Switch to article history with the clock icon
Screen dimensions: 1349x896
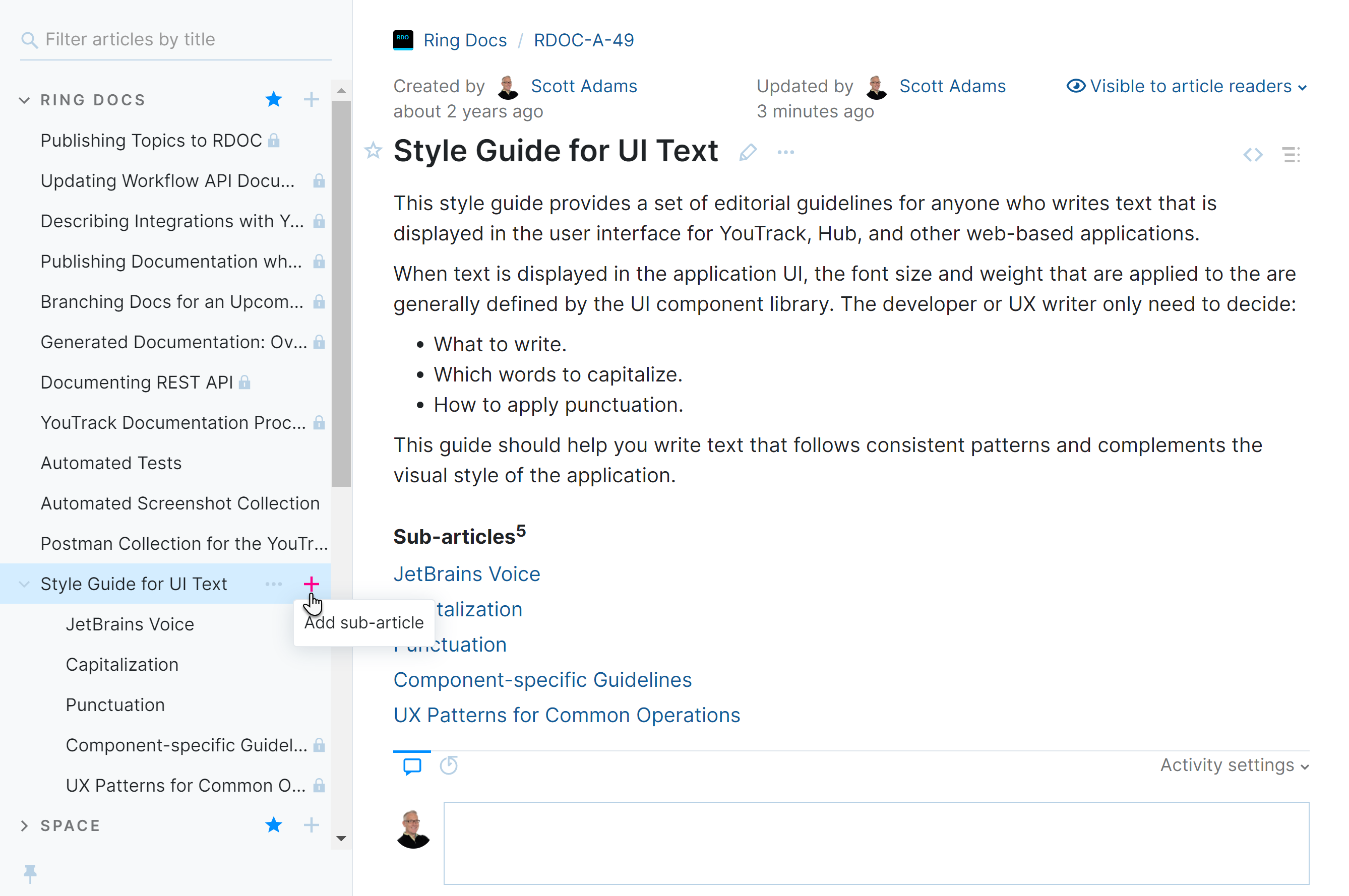(x=448, y=765)
